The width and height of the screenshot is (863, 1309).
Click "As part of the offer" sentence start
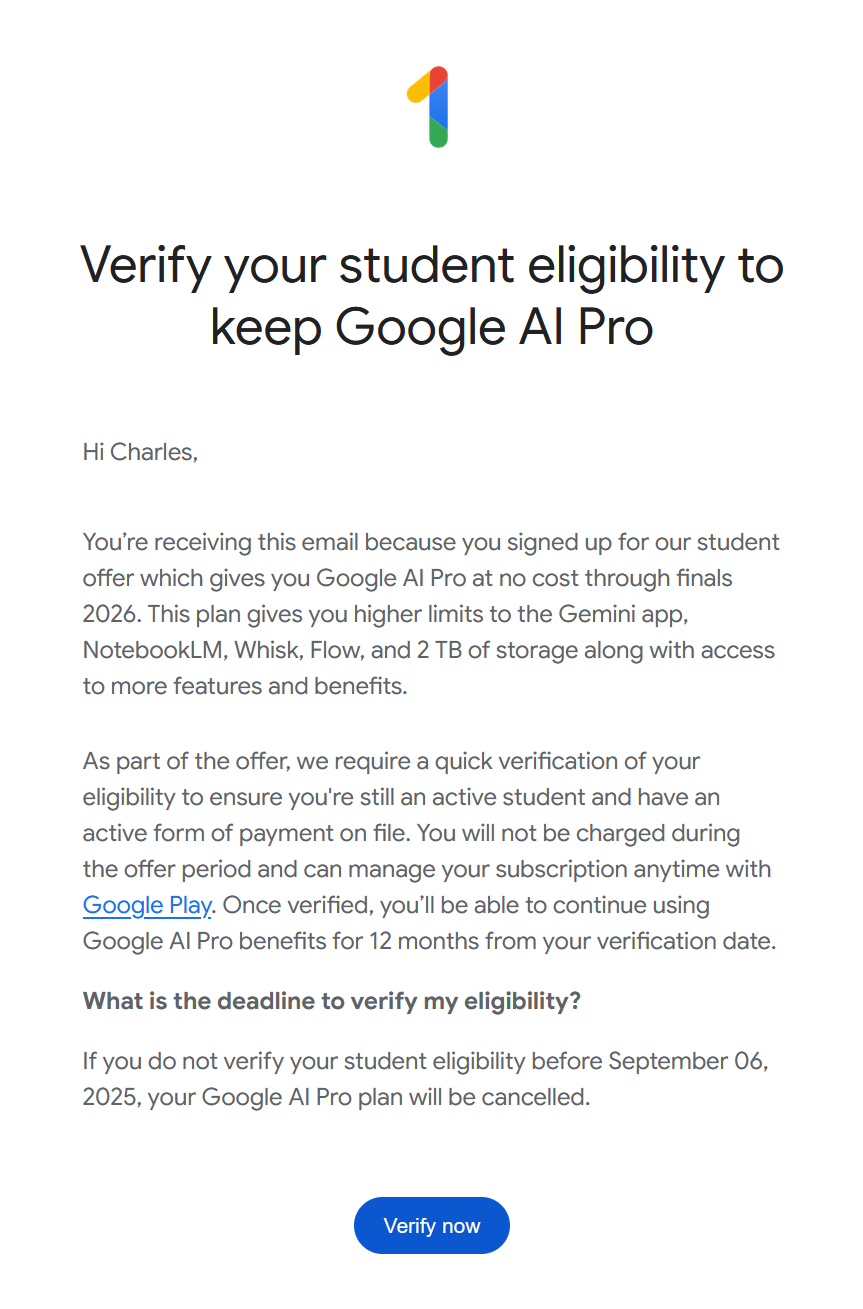point(187,761)
